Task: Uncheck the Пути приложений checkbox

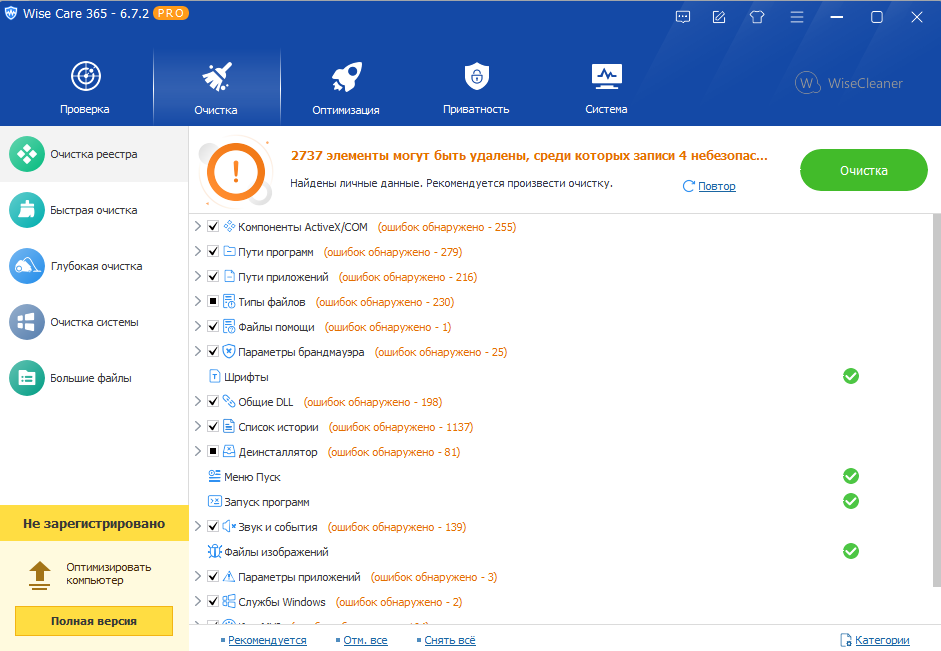Action: (212, 276)
